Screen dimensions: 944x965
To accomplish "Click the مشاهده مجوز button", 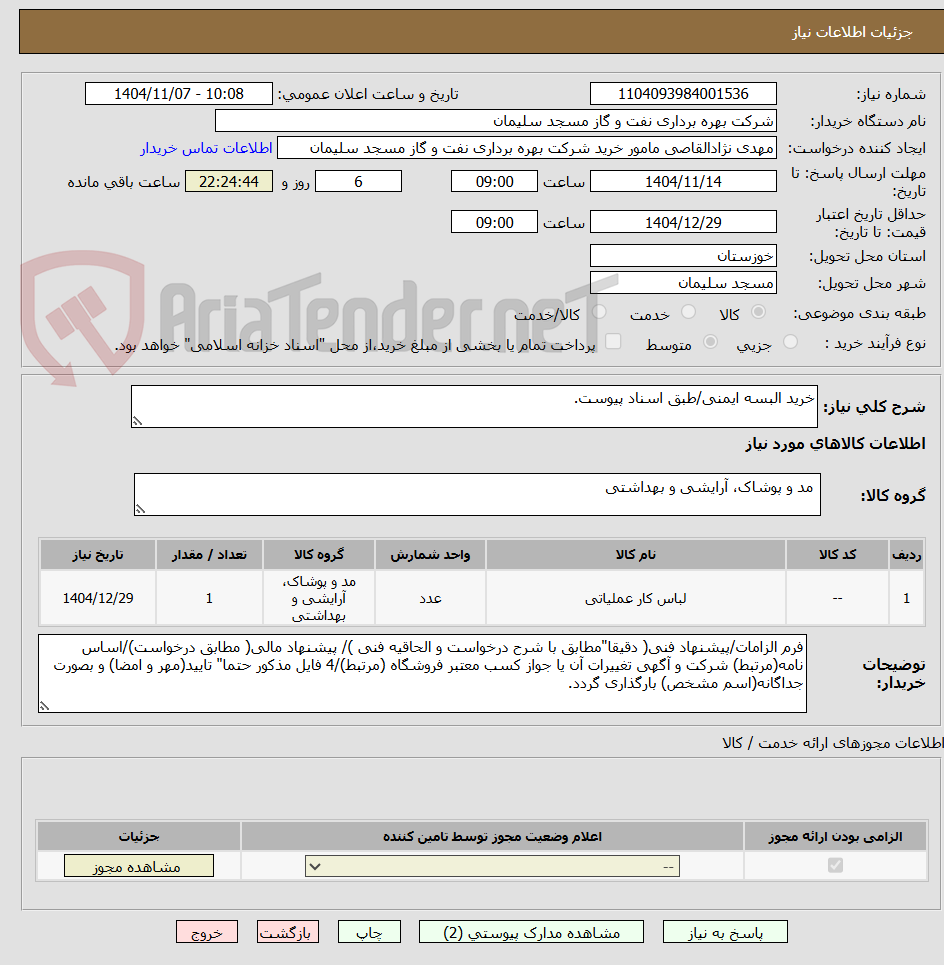I will click(x=138, y=867).
